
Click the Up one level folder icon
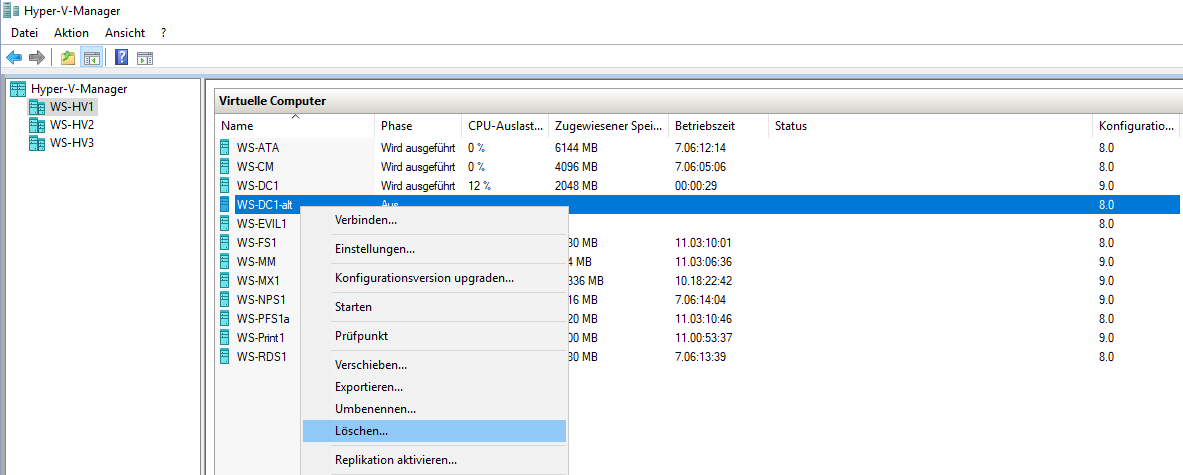[x=68, y=57]
